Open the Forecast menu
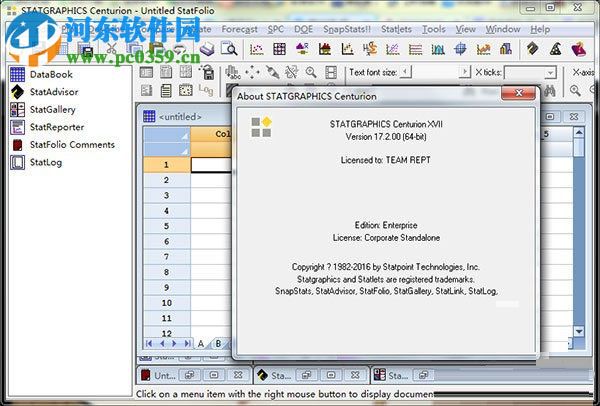 pos(240,29)
